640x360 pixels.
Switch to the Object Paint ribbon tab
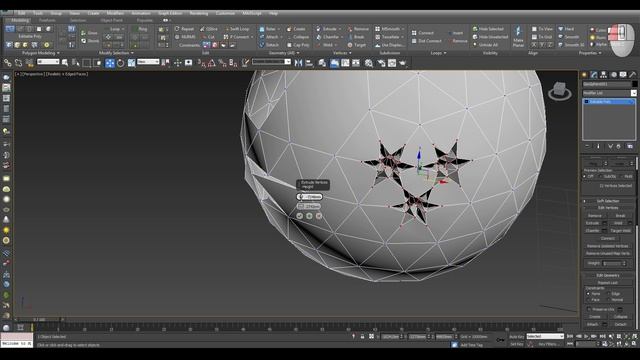(x=111, y=20)
